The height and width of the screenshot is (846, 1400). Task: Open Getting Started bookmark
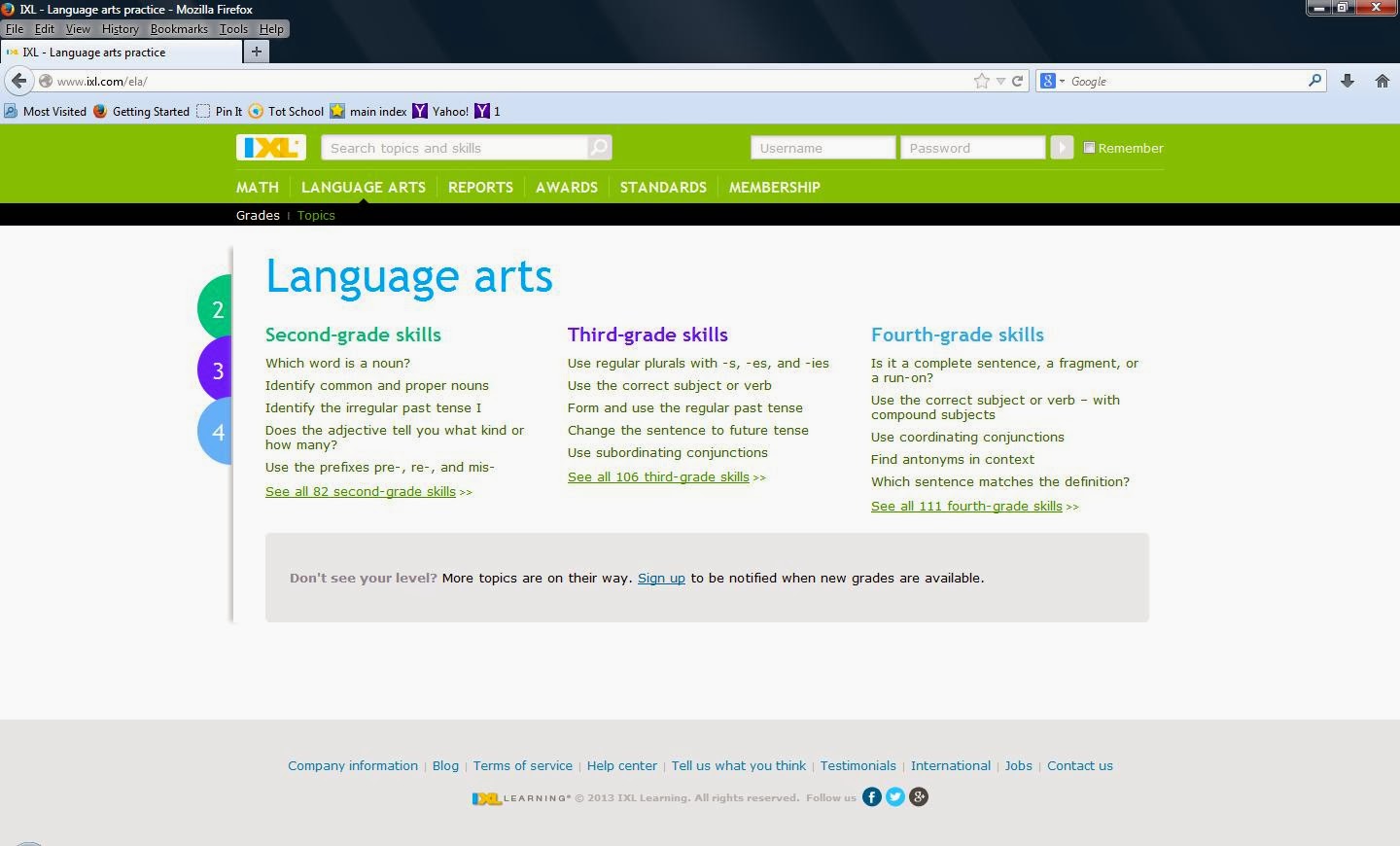tap(141, 112)
